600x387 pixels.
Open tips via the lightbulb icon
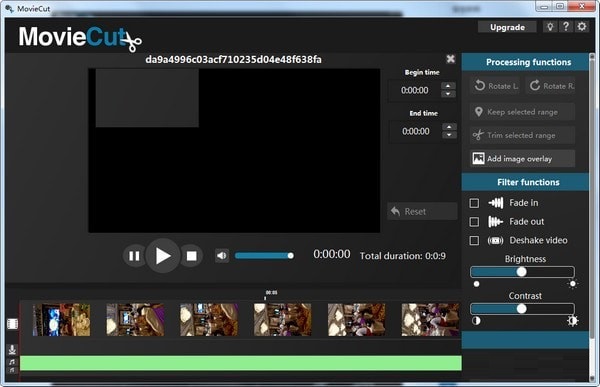(550, 27)
